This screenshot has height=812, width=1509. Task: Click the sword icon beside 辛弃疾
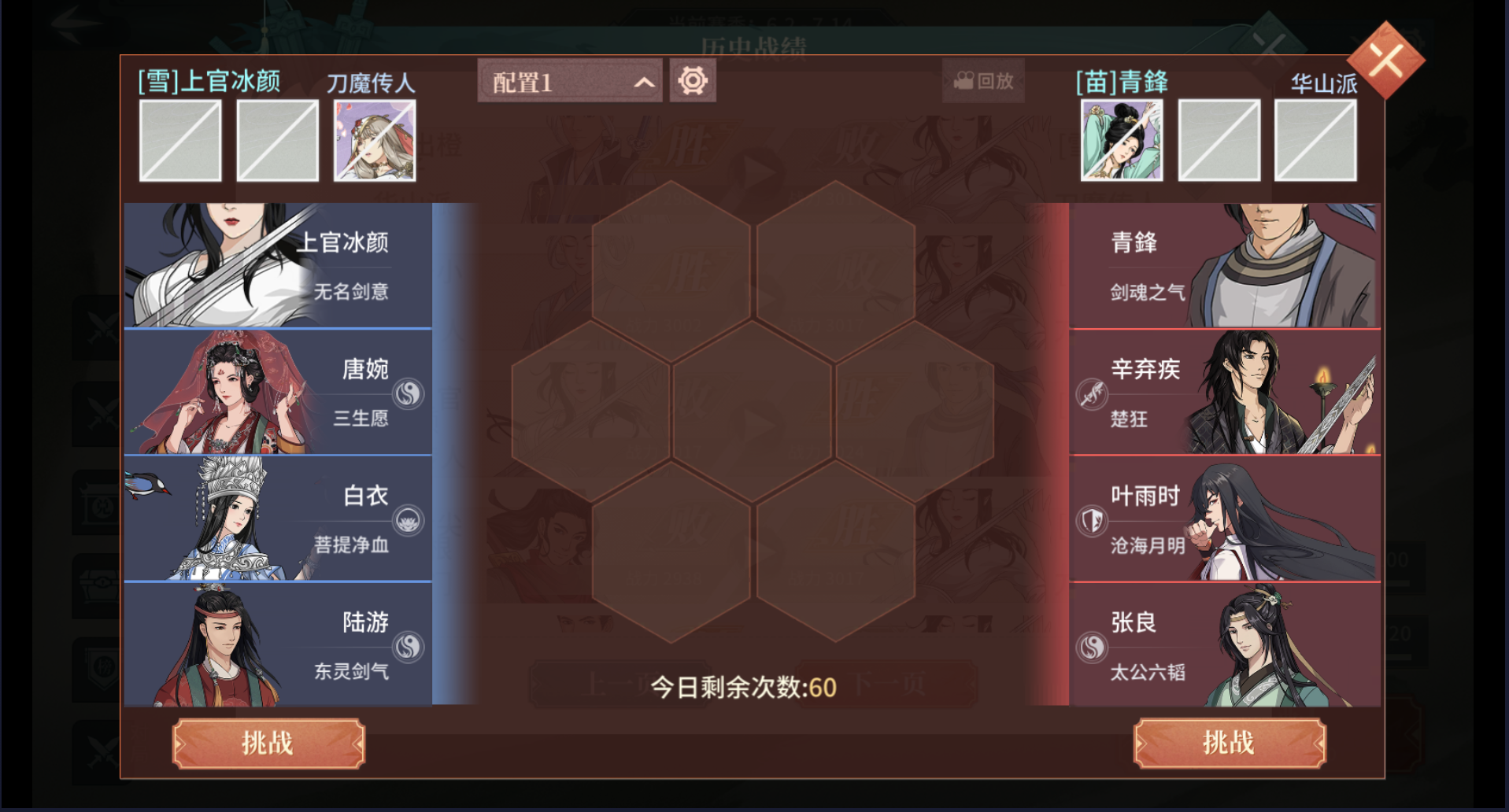point(1092,393)
